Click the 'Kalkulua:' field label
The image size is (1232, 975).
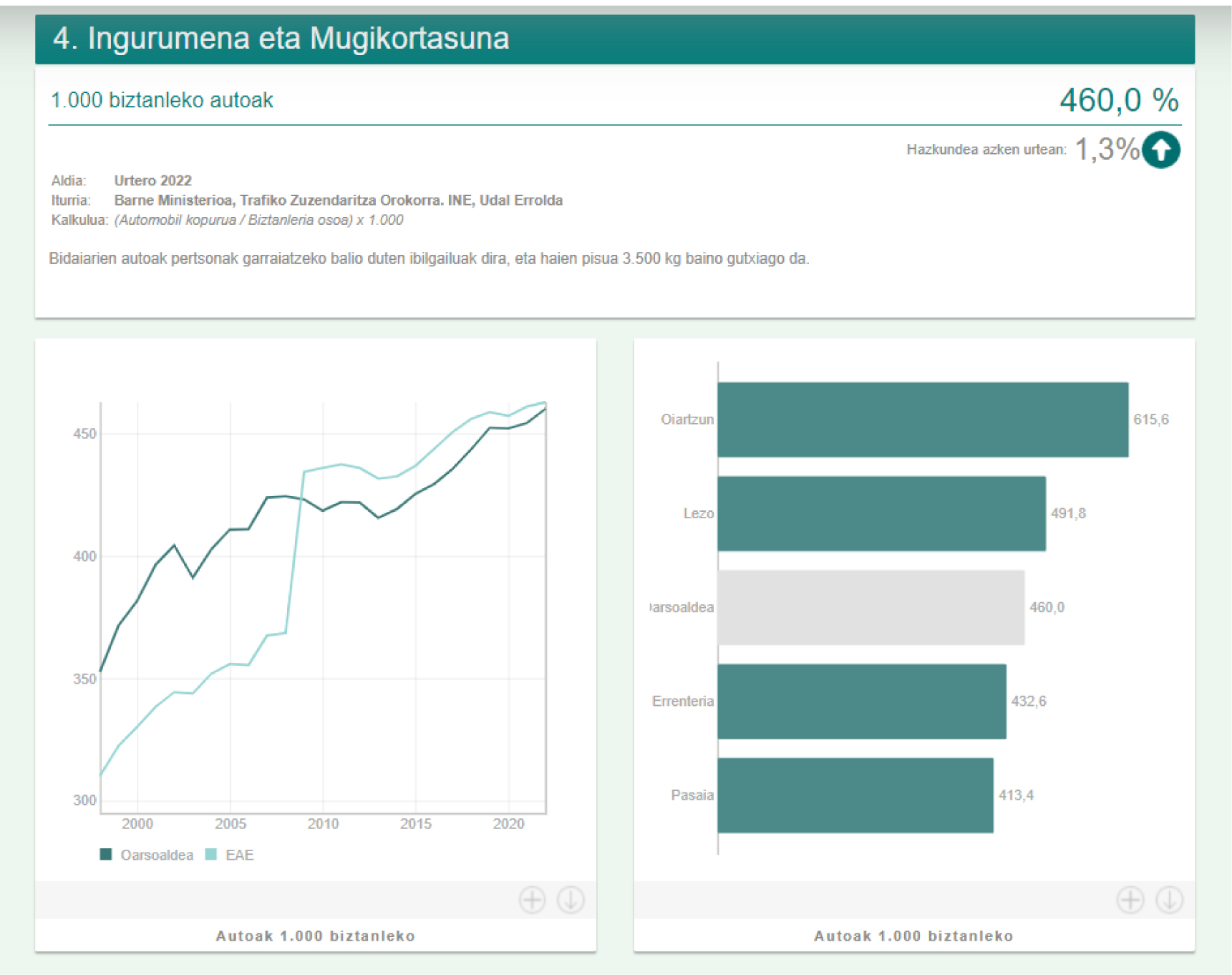pos(79,220)
